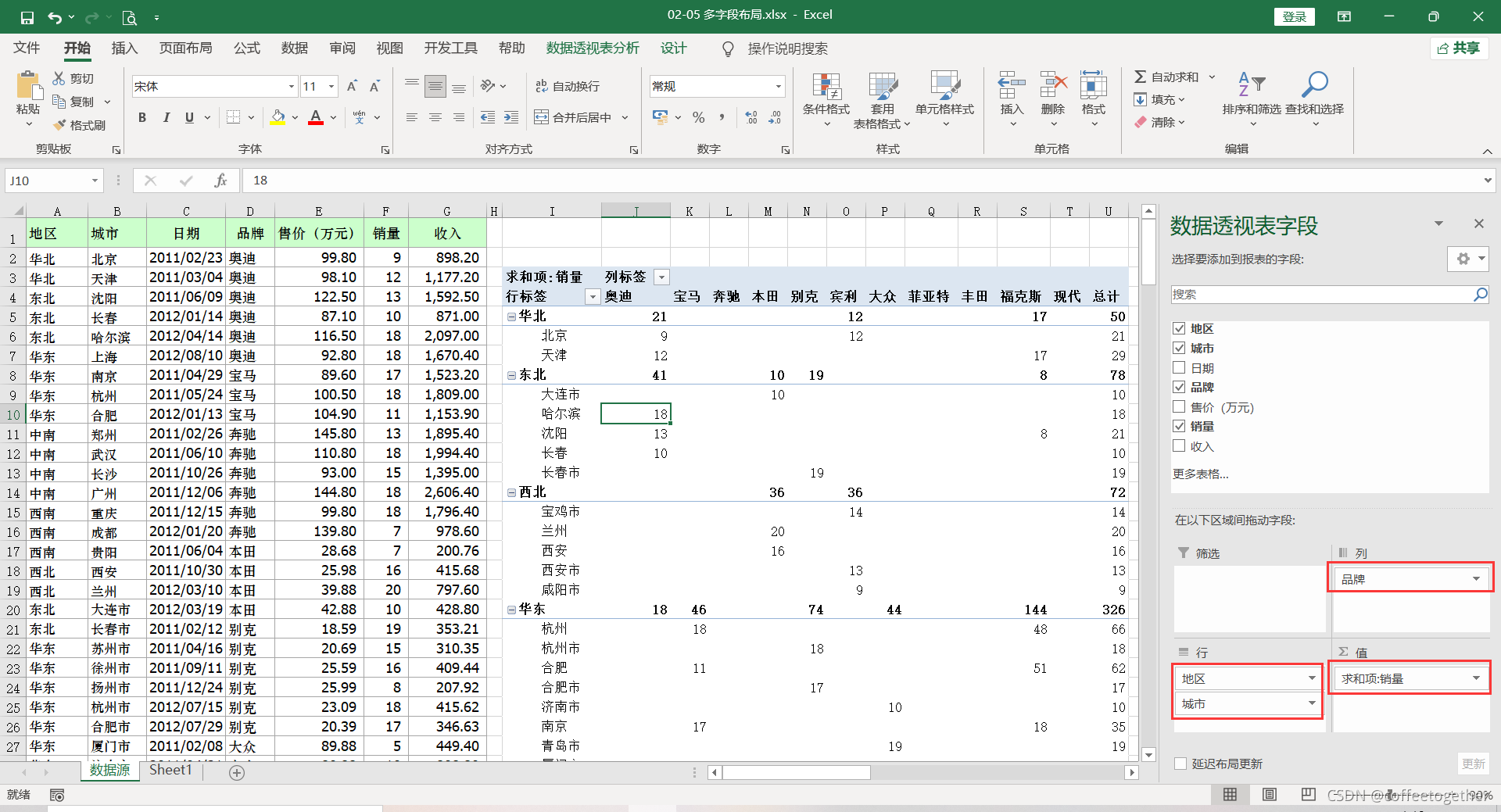Apply Underline formatting
The width and height of the screenshot is (1501, 812).
pos(189,117)
